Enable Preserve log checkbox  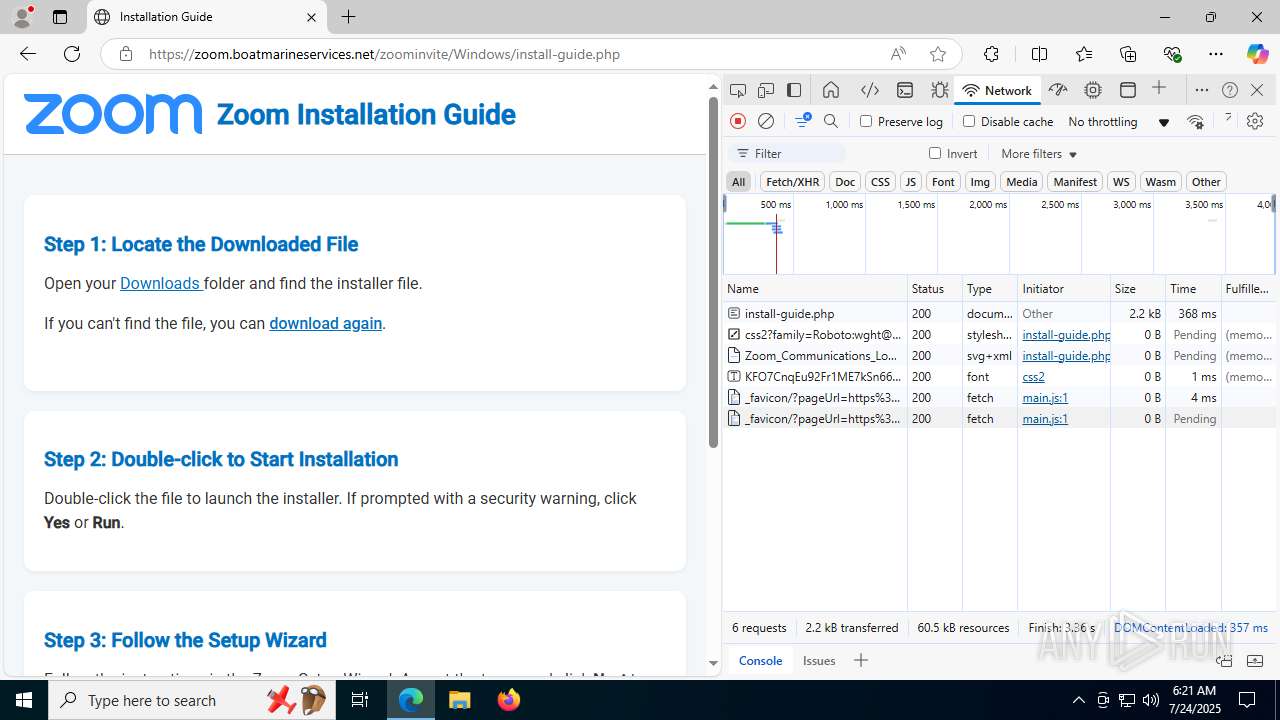(866, 121)
